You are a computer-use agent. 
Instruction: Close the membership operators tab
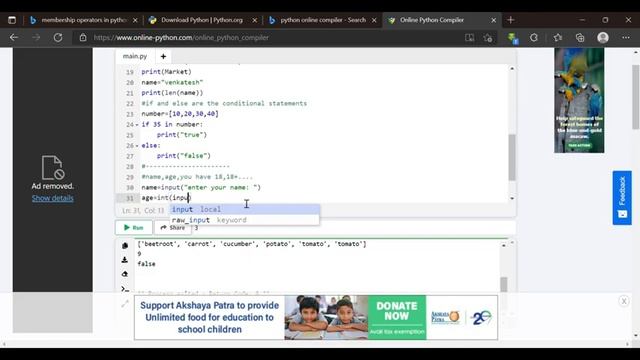(x=135, y=20)
